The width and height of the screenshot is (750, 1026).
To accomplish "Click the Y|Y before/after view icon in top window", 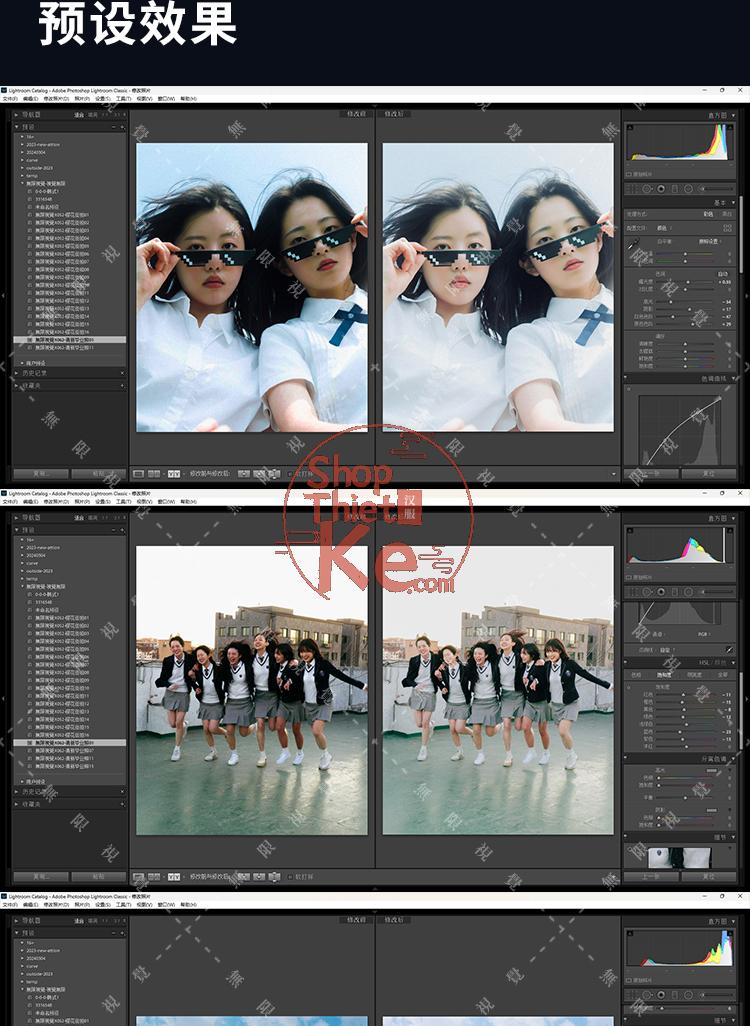I will tap(173, 473).
